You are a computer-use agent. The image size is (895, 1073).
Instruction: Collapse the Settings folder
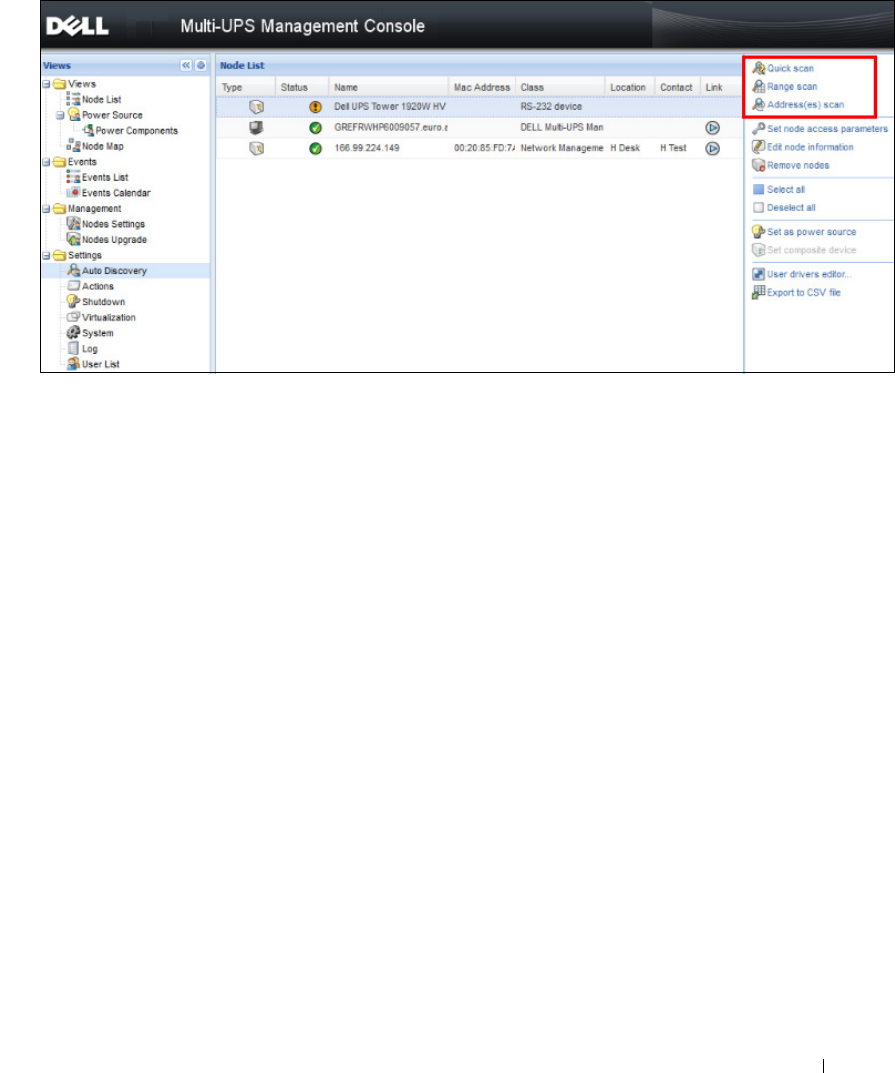[x=47, y=255]
